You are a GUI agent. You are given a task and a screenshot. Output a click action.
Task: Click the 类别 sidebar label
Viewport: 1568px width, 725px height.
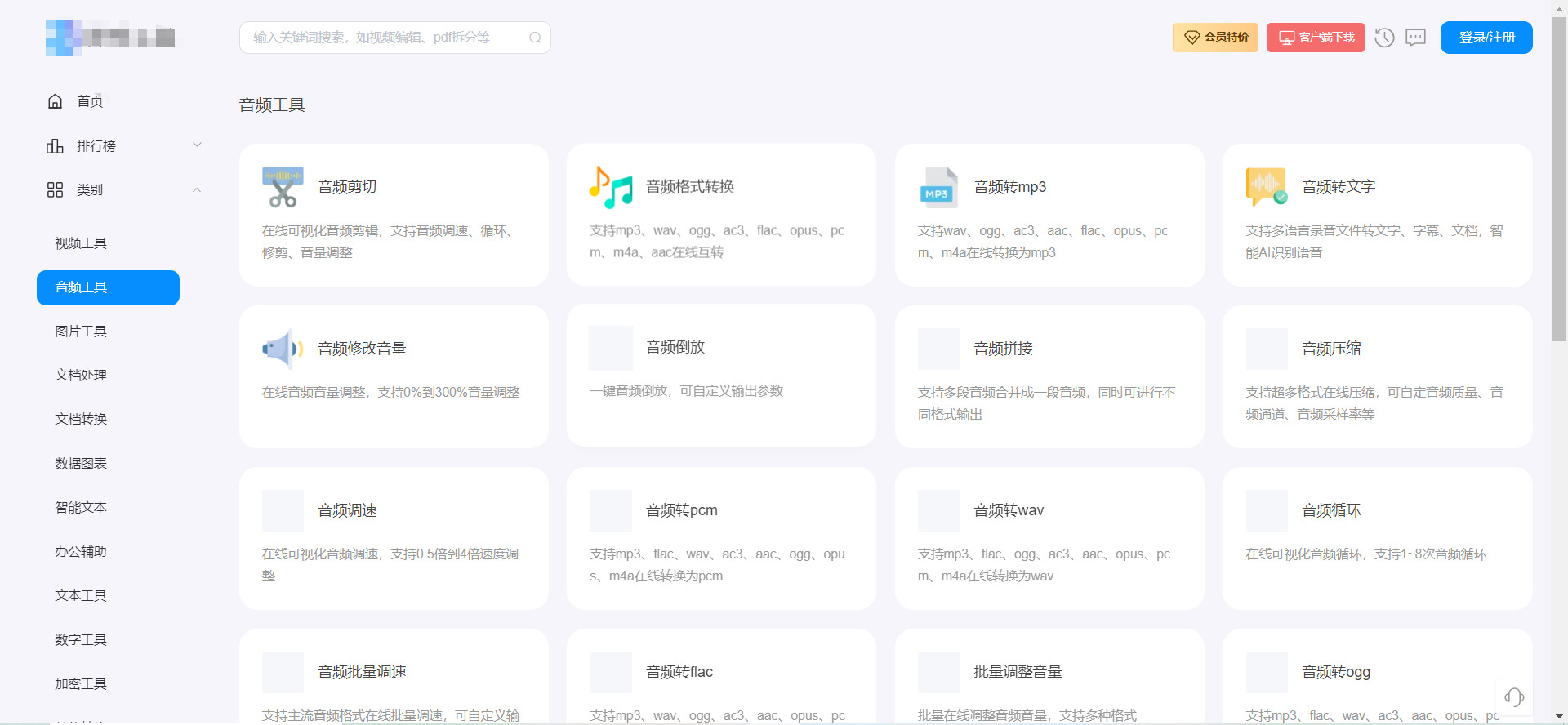[90, 190]
